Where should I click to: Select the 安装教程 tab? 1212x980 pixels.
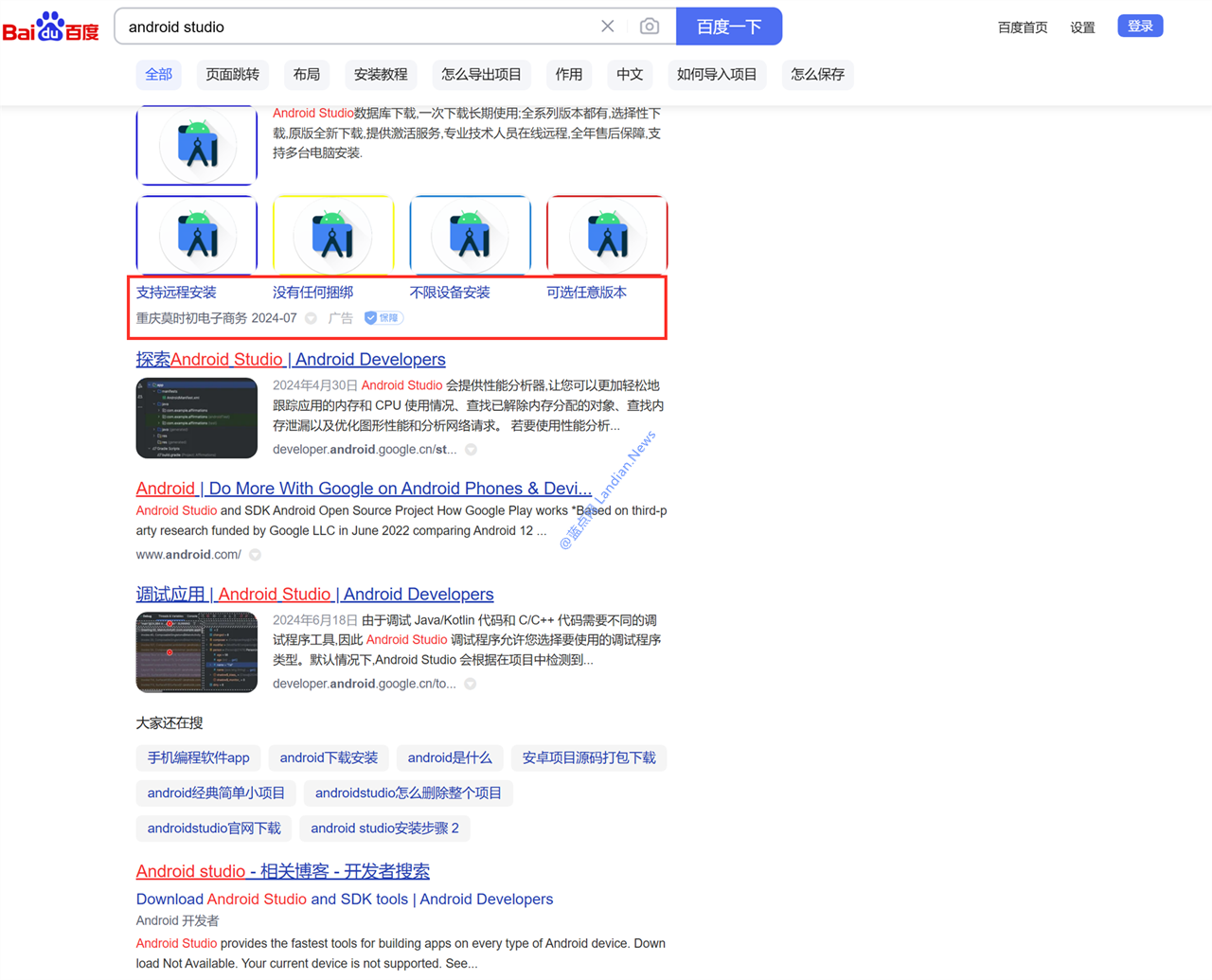tap(381, 74)
